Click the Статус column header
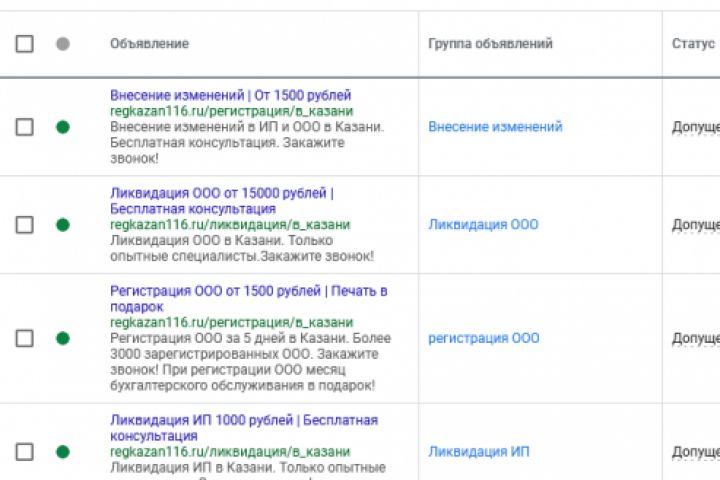 tap(693, 44)
